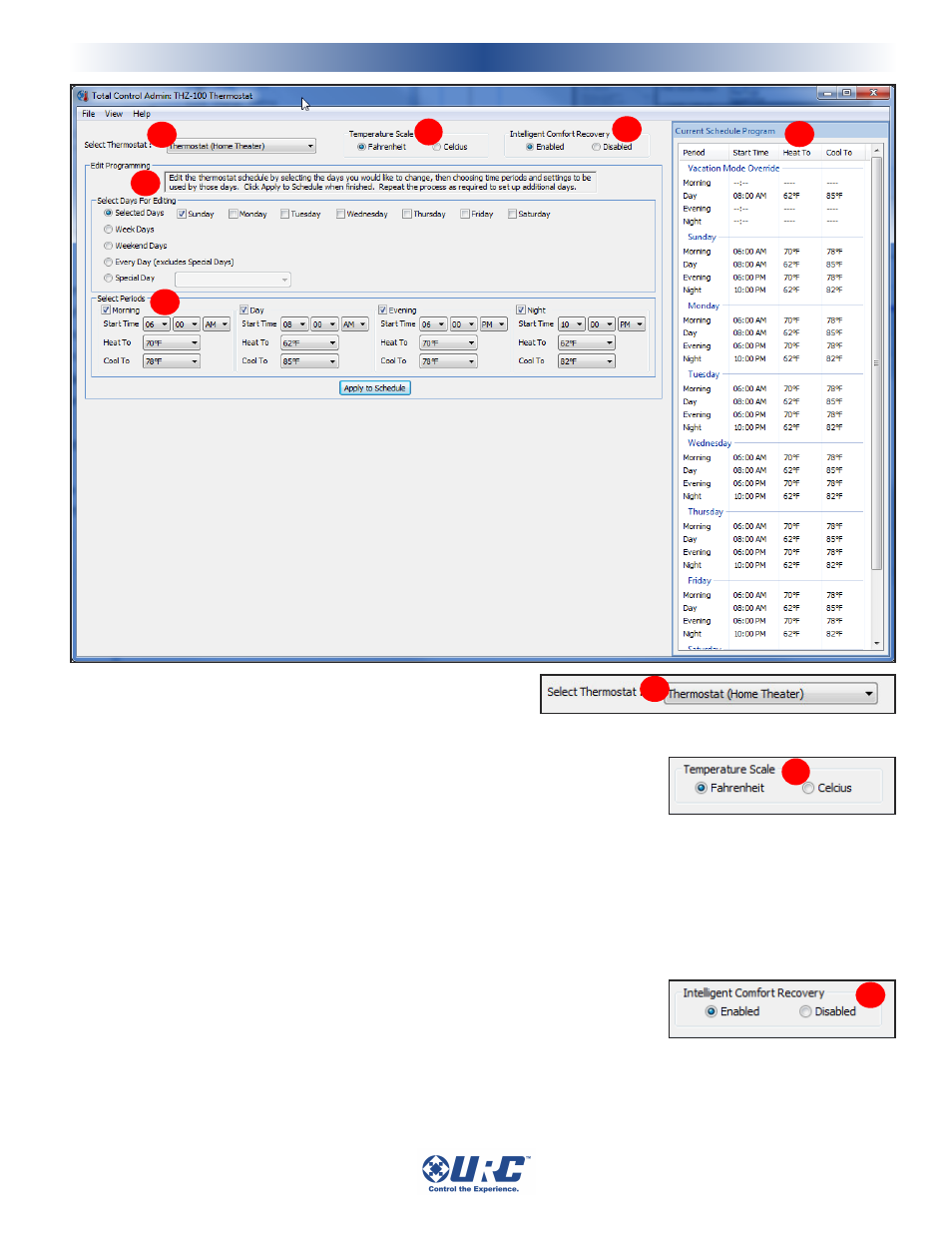This screenshot has width=952, height=1233.
Task: Click the Current Schedule Program panel title
Action: (724, 131)
